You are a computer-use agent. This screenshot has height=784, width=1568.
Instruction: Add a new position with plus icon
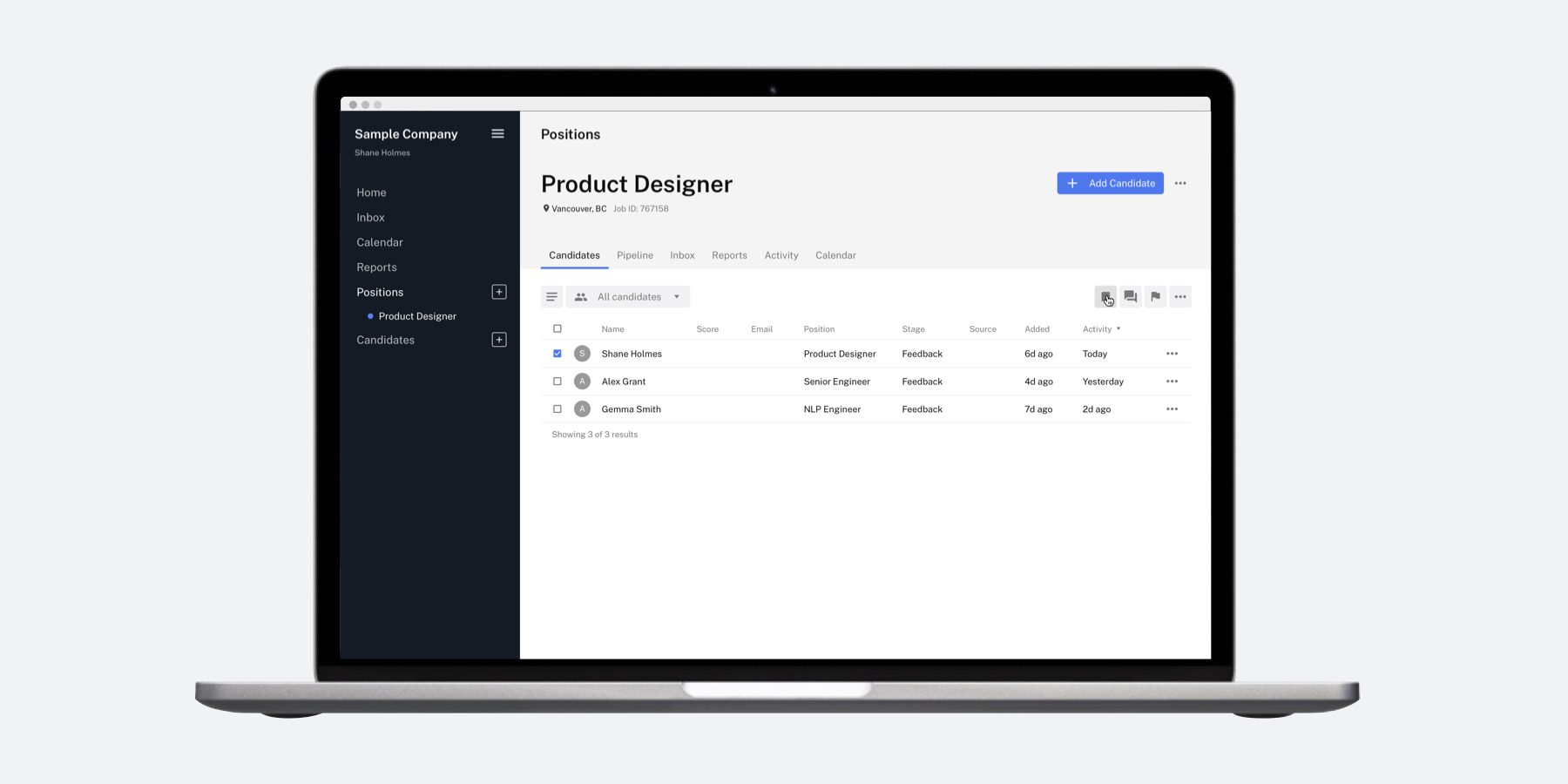point(498,292)
